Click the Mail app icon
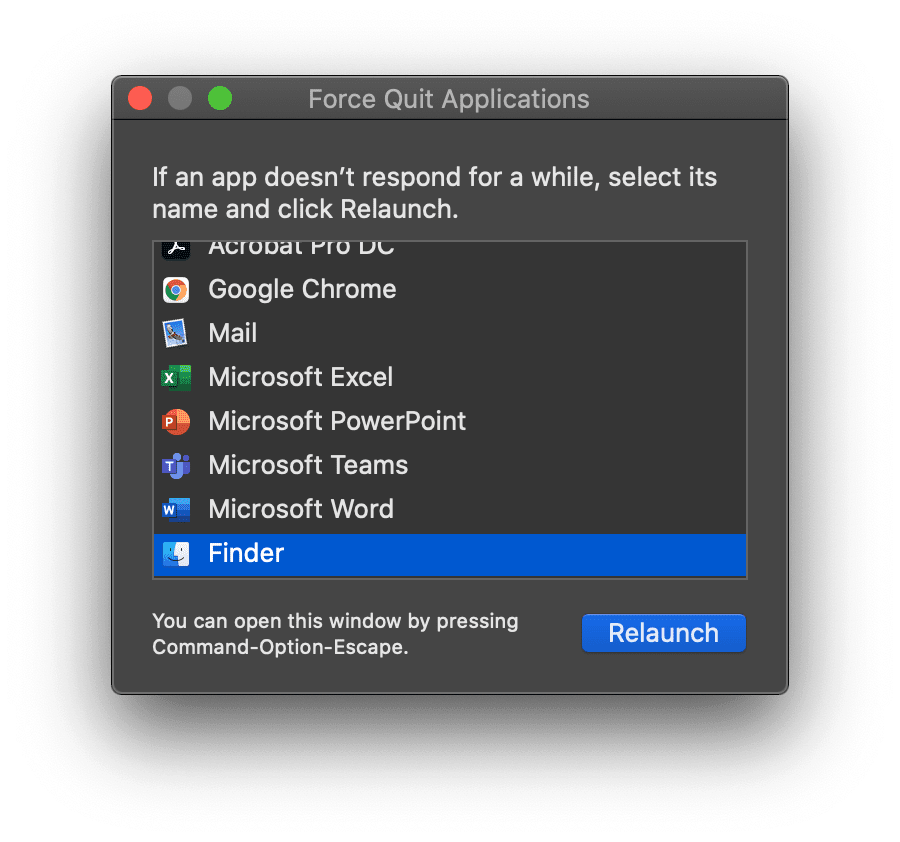This screenshot has width=900, height=842. tap(176, 333)
